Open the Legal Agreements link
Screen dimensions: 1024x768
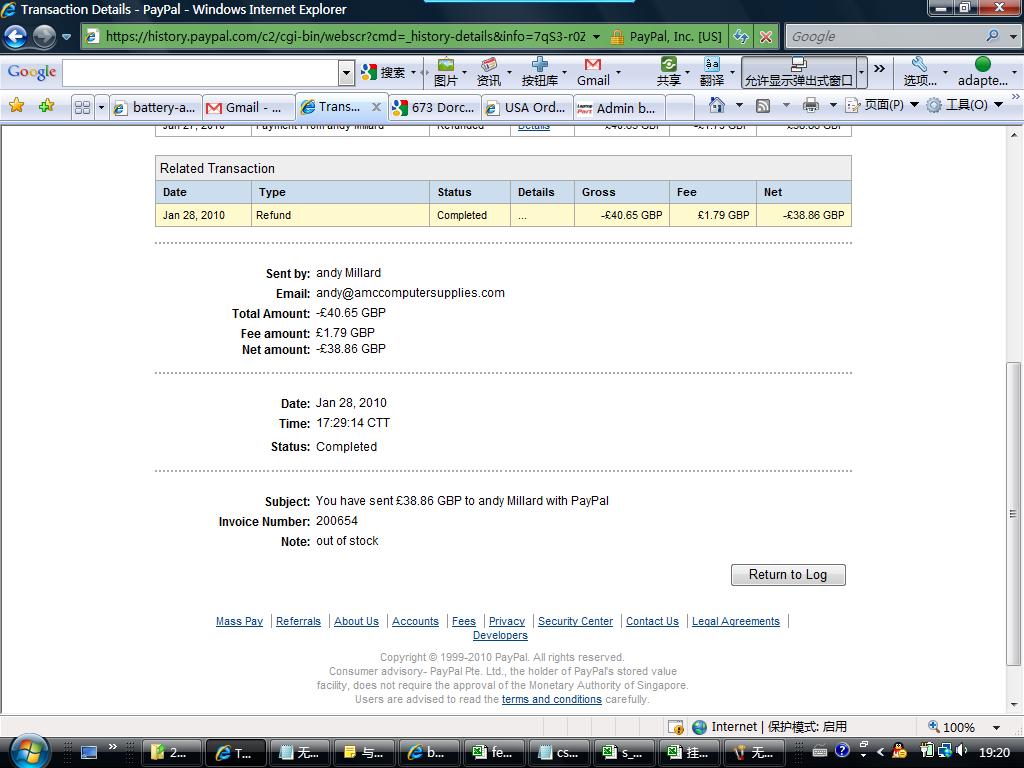coord(736,621)
